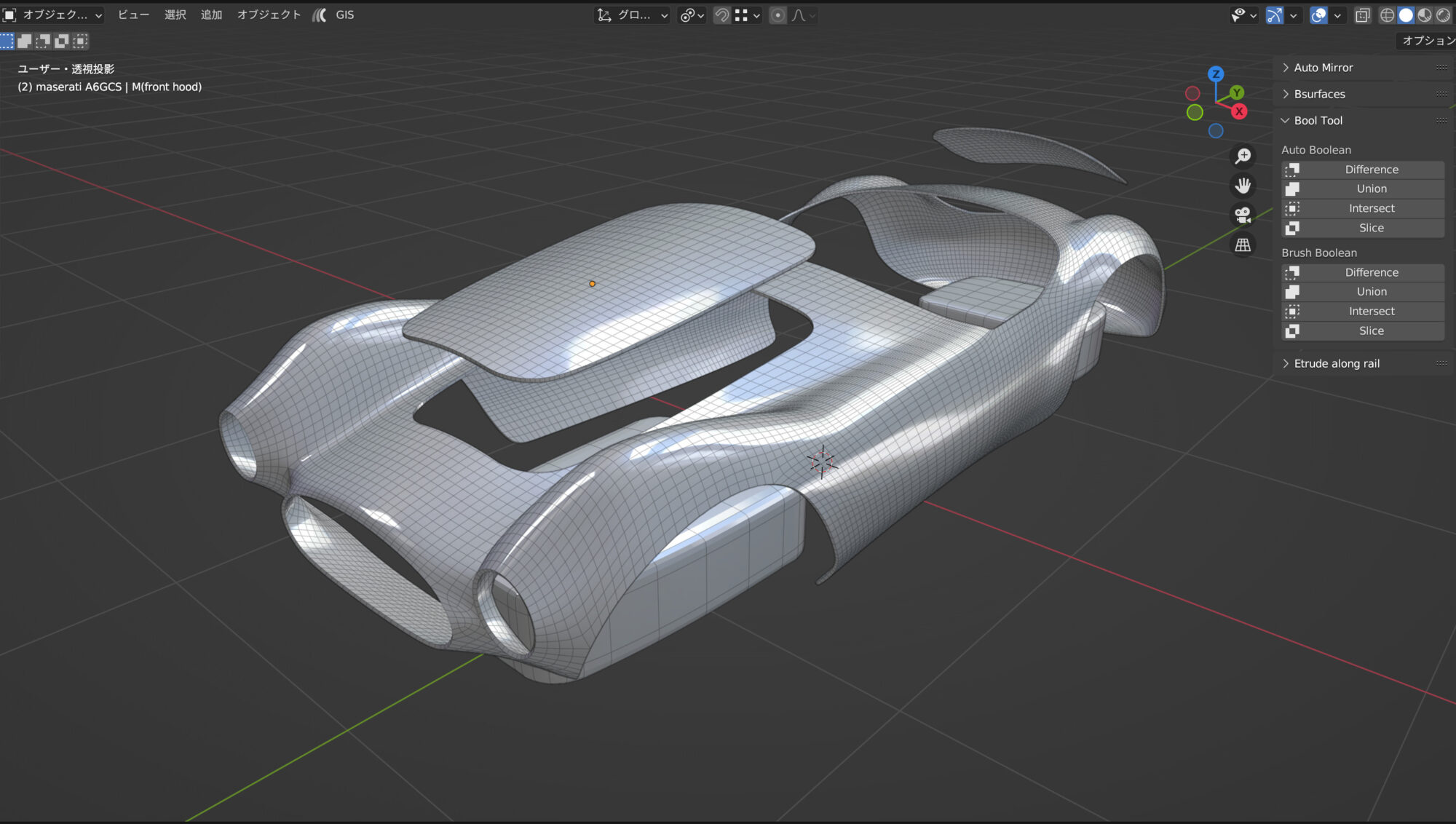Expand the Etrude along rail section
The image size is (1456, 824).
[1286, 363]
